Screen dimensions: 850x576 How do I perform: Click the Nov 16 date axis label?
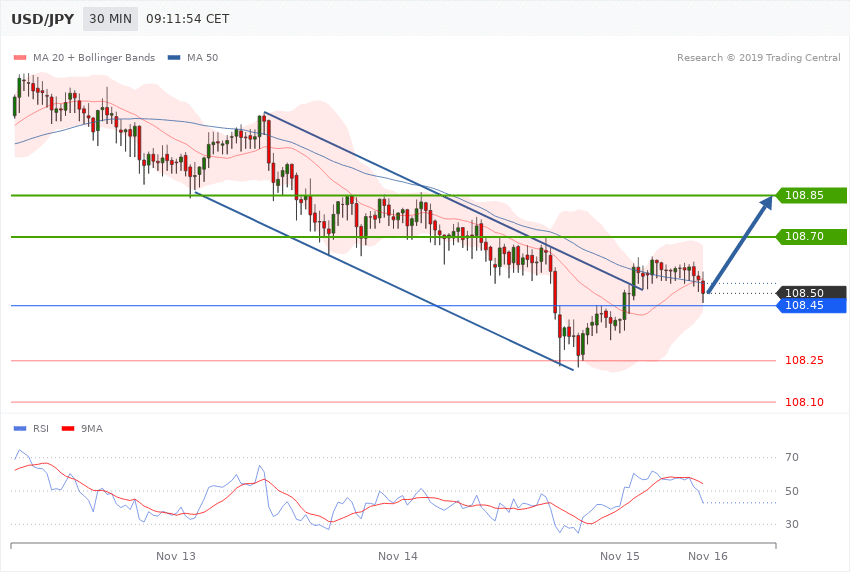pyautogui.click(x=708, y=556)
